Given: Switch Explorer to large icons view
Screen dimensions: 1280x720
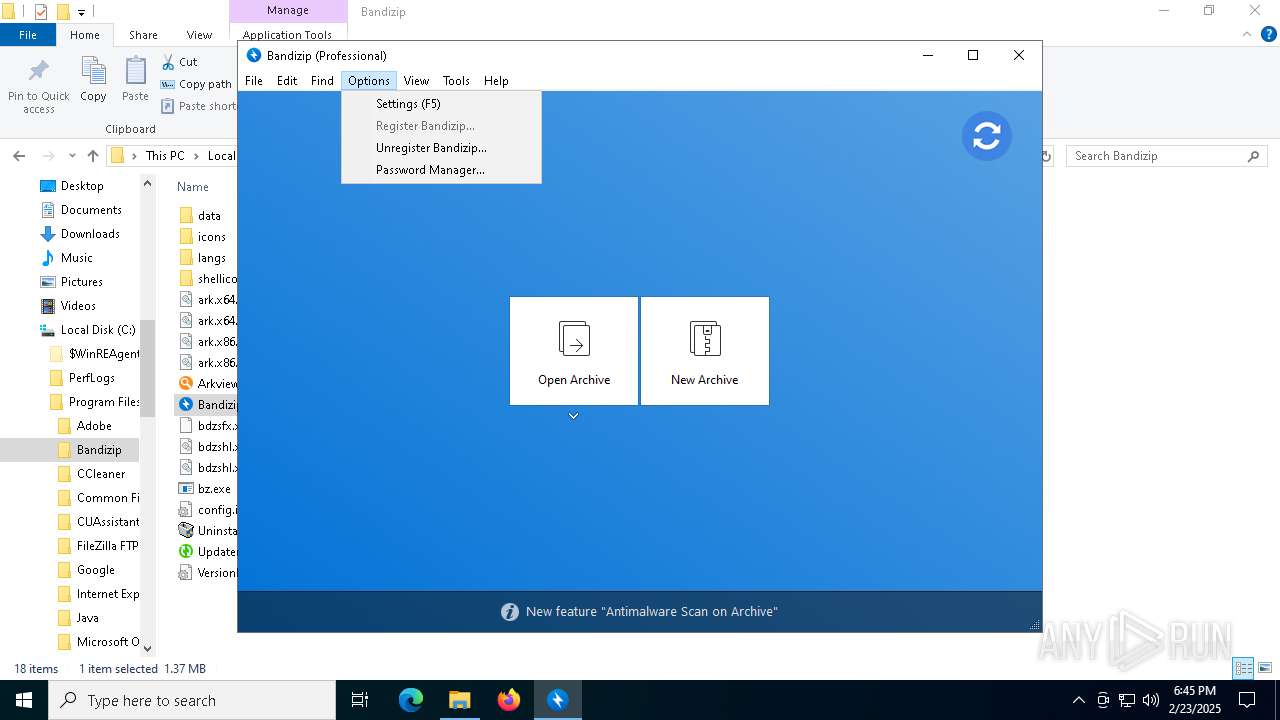Looking at the screenshot, I should pos(1265,668).
